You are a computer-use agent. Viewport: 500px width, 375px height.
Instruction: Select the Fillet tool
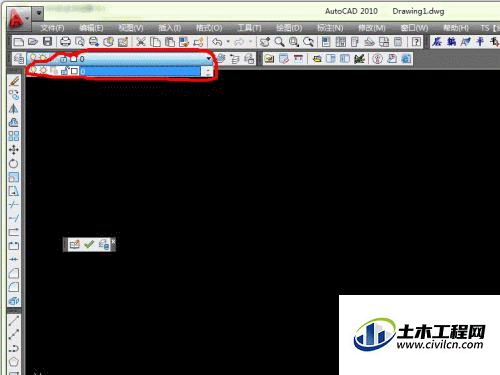(14, 287)
